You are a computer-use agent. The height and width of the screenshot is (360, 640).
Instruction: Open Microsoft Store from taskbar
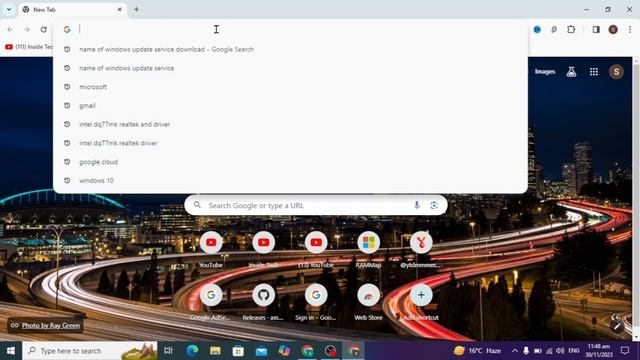point(238,351)
